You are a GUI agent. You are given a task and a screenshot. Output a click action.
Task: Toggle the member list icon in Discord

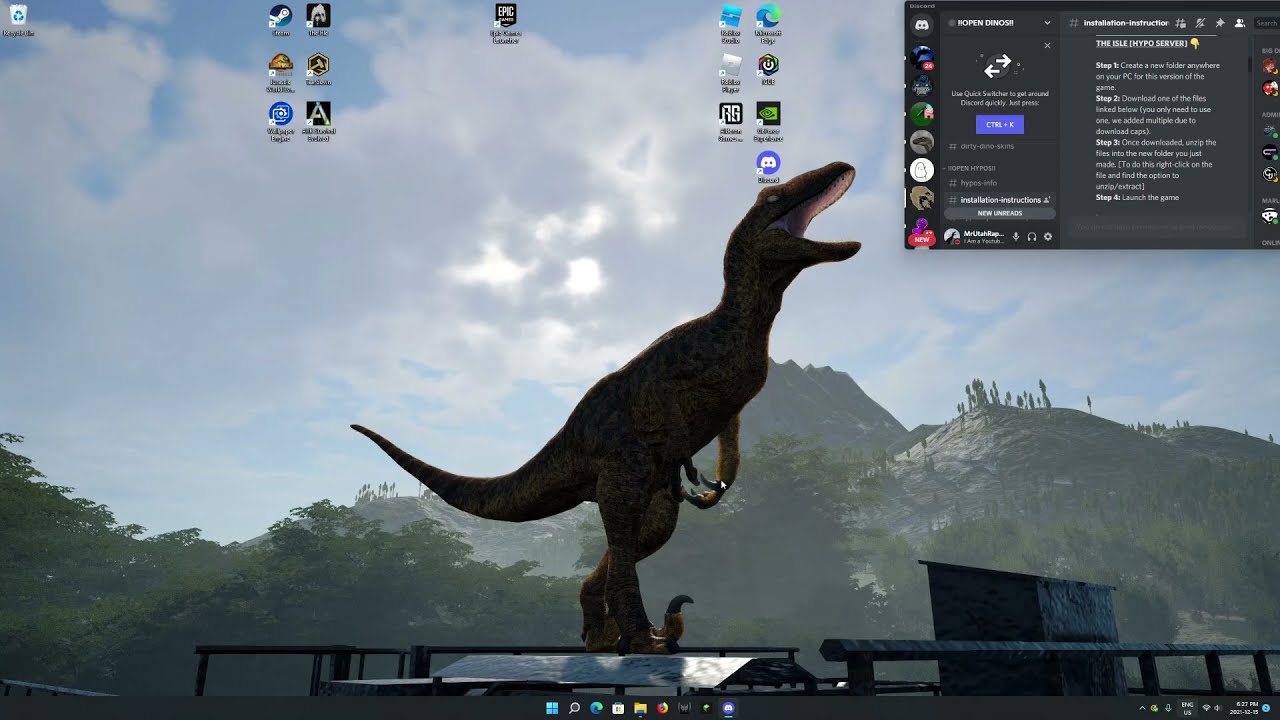[1239, 23]
